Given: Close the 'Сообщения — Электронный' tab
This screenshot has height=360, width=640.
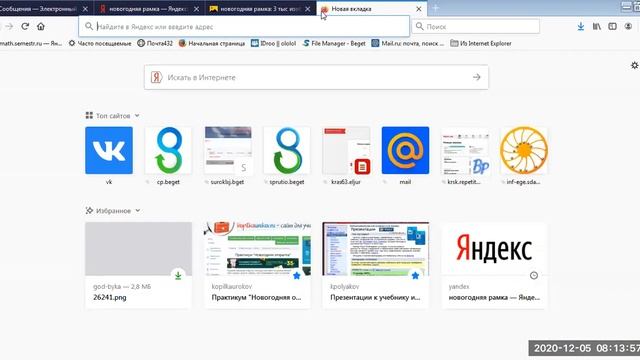Looking at the screenshot, I should point(85,9).
